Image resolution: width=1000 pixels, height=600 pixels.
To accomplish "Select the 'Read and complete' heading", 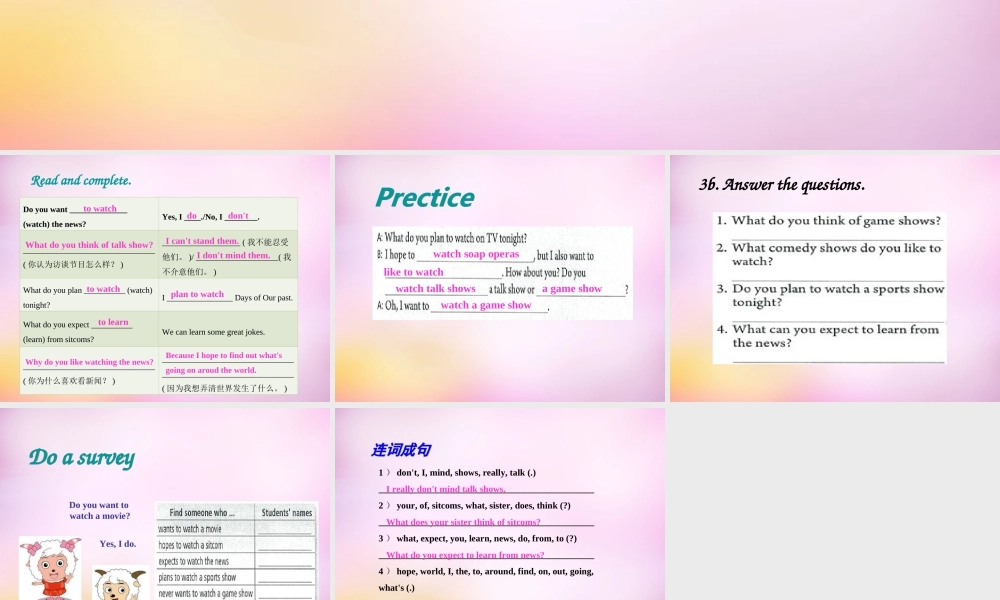I will [x=80, y=181].
